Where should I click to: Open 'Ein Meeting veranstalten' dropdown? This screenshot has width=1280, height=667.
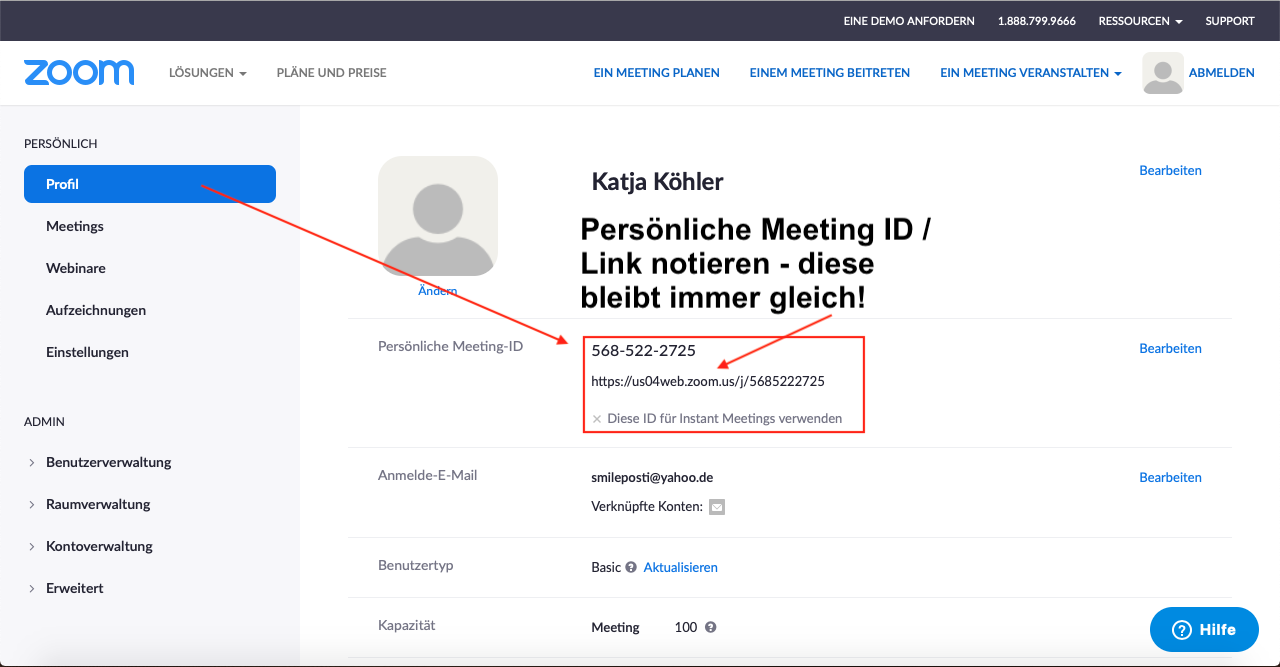(x=1030, y=73)
